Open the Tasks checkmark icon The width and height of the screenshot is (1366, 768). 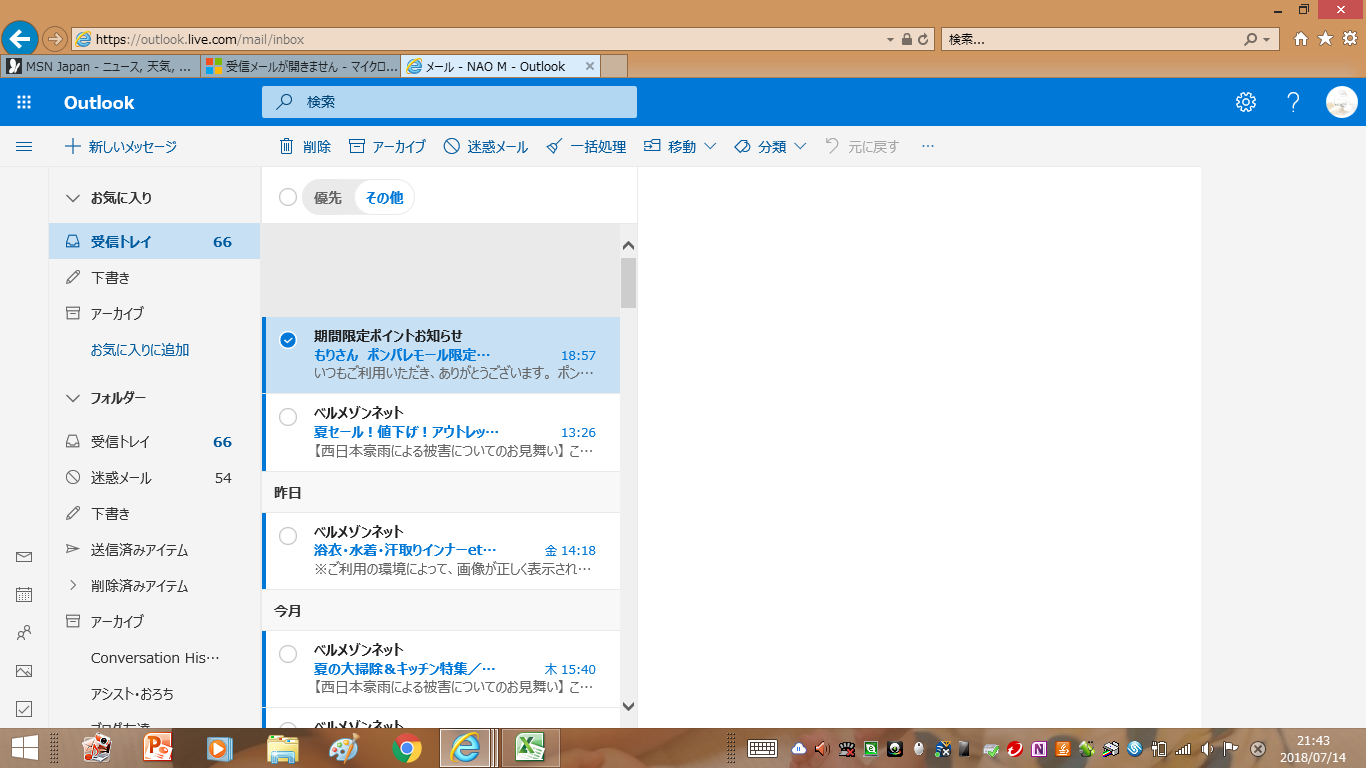(x=24, y=709)
